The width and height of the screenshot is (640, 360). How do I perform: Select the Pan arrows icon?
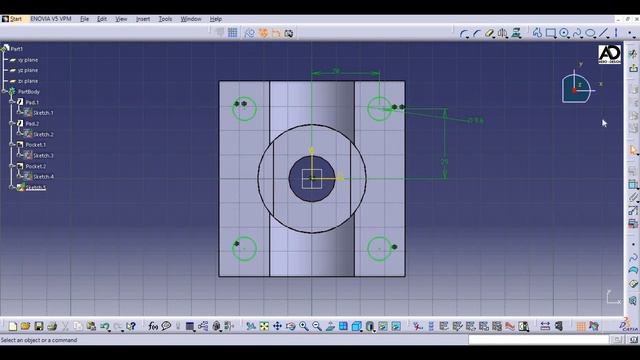click(278, 326)
